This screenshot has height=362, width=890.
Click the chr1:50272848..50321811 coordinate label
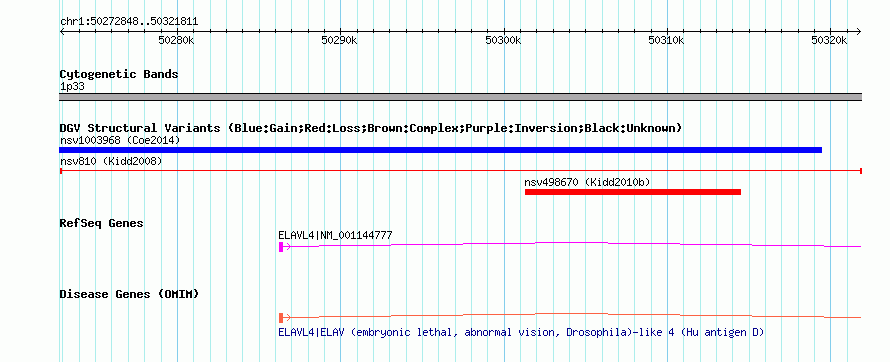click(129, 22)
